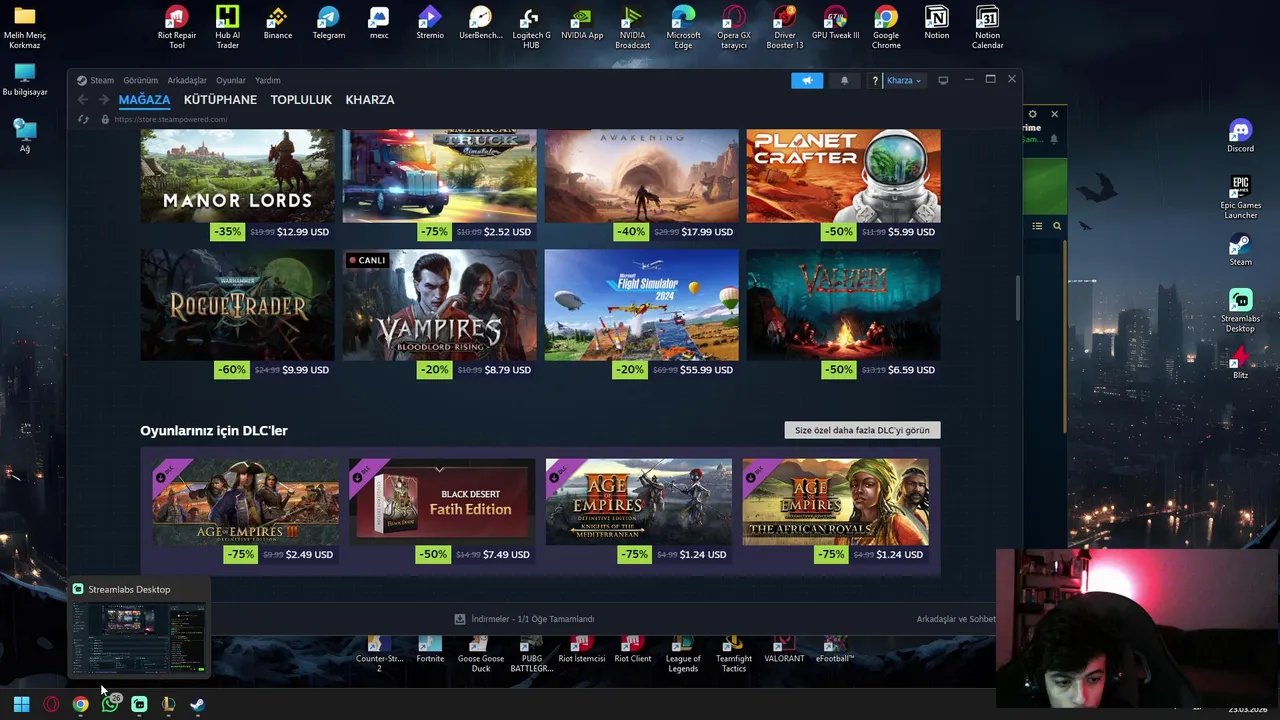1280x720 pixels.
Task: Open the Planet Crafter game card
Action: tap(844, 175)
